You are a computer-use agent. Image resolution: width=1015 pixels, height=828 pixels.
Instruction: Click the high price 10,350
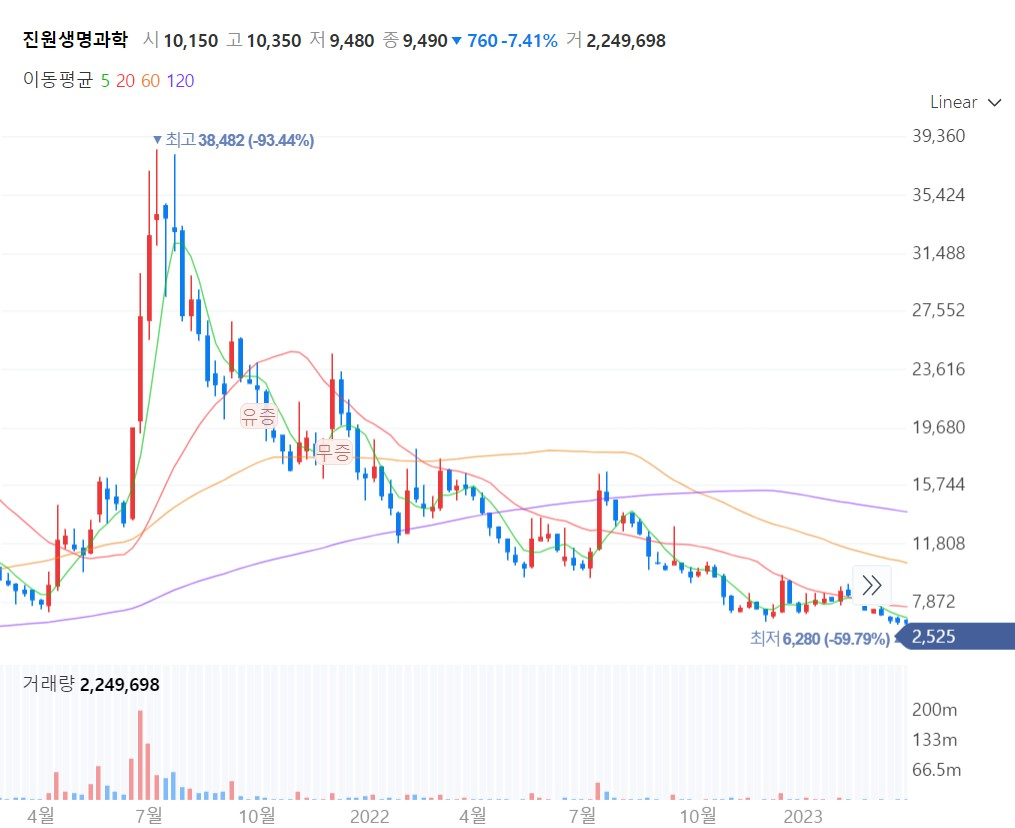tap(274, 41)
